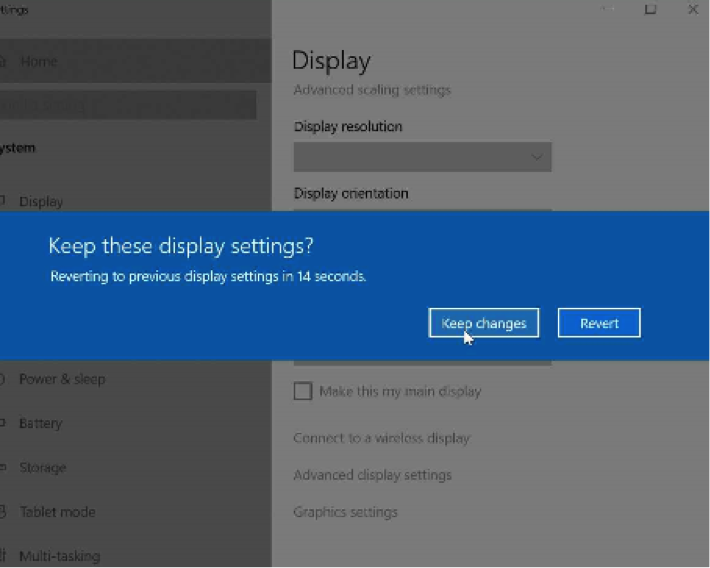Image resolution: width=710 pixels, height=568 pixels.
Task: Open Multi-tasking settings page
Action: click(59, 556)
